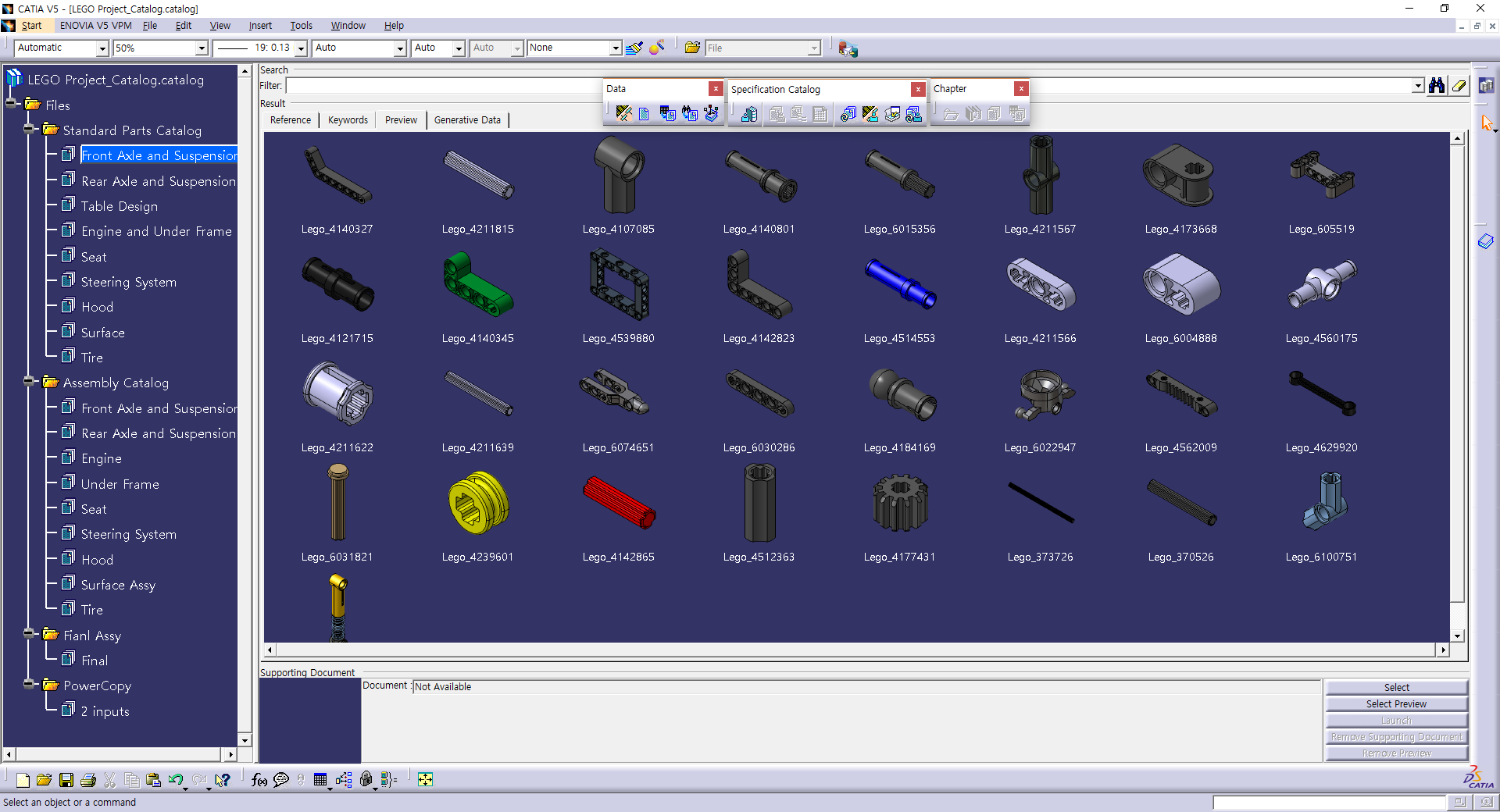
Task: Click the Open file icon in bottom toolbar
Action: pos(44,780)
